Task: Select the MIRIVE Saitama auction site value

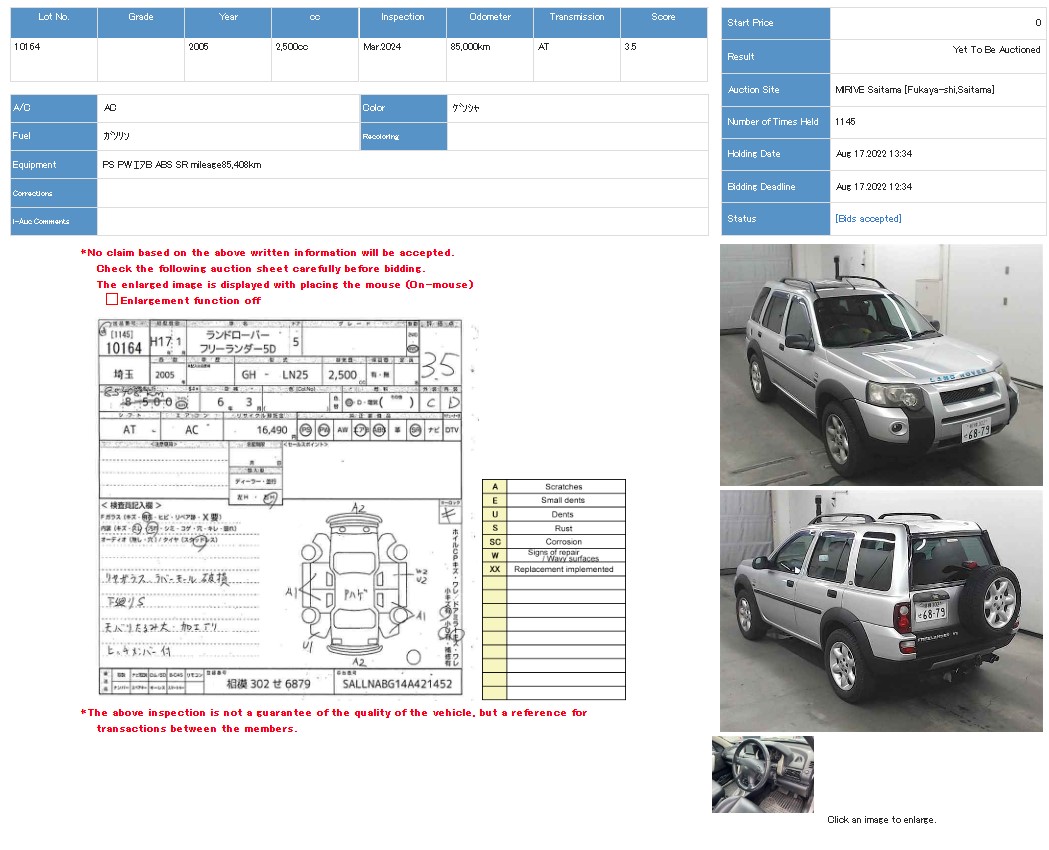Action: [915, 90]
